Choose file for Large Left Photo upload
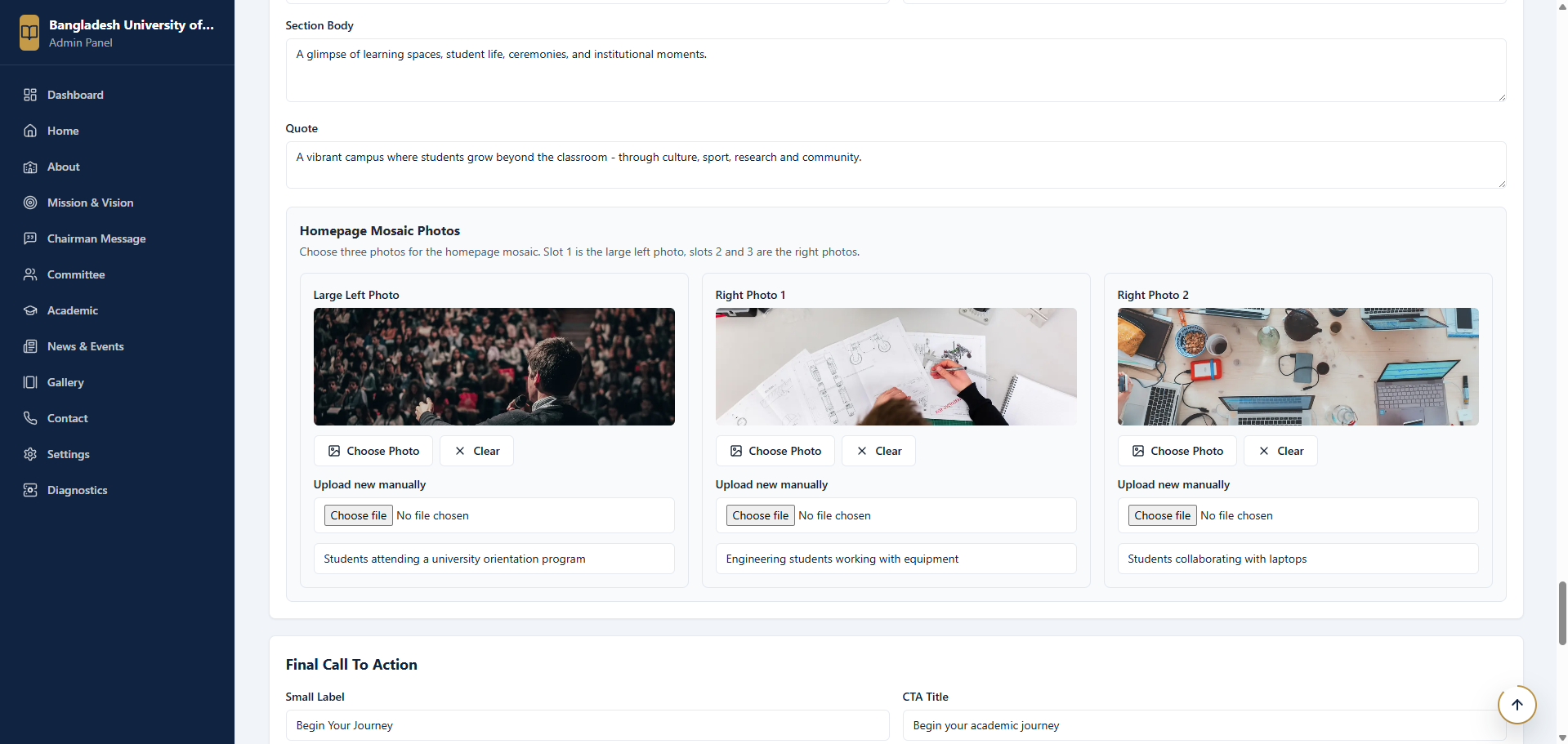The width and height of the screenshot is (1568, 744). (359, 515)
